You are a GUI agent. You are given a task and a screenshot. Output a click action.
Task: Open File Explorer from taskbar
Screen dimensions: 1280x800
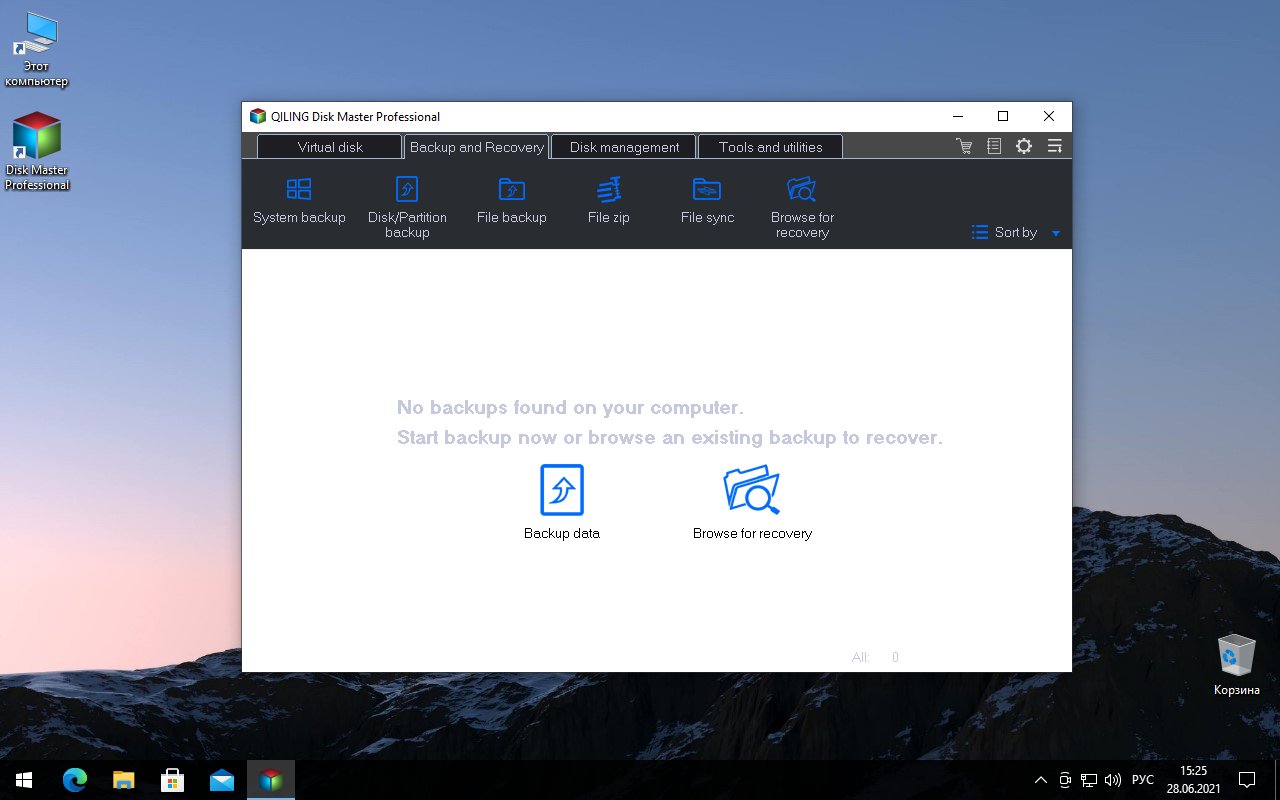pyautogui.click(x=123, y=780)
